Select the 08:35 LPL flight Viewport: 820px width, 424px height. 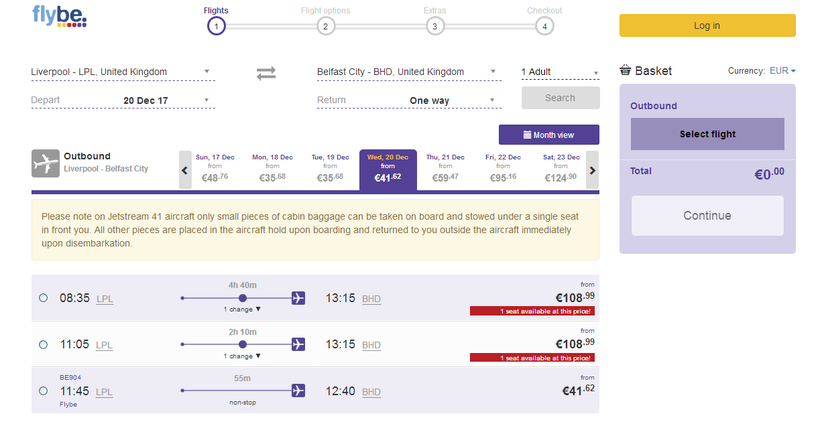pyautogui.click(x=43, y=298)
